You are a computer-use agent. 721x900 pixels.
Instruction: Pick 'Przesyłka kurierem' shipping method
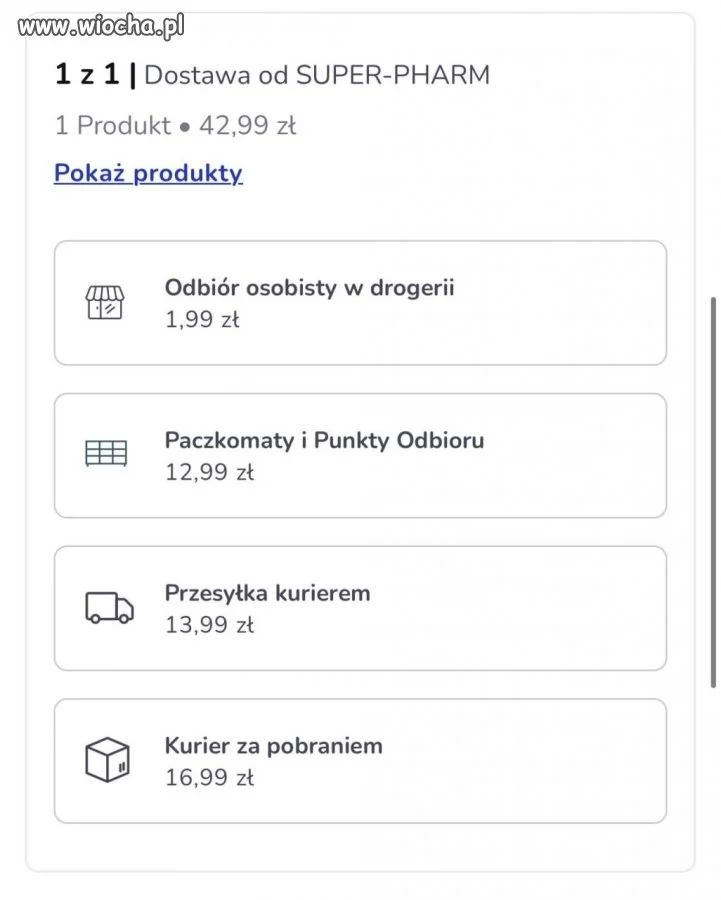[x=267, y=593]
